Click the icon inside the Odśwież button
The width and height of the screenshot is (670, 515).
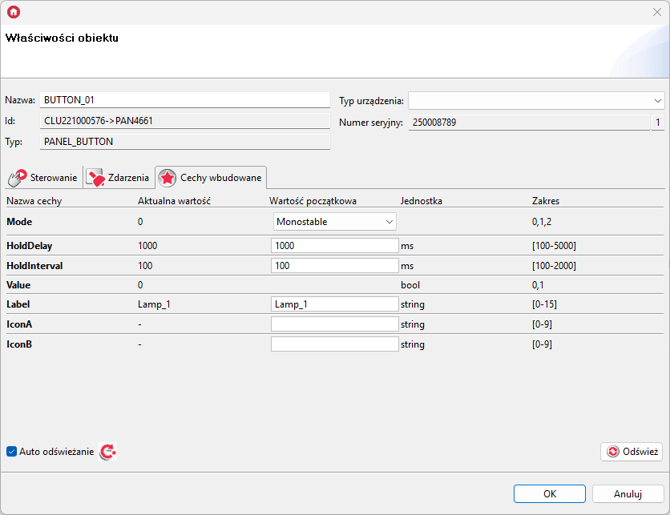pyautogui.click(x=613, y=452)
